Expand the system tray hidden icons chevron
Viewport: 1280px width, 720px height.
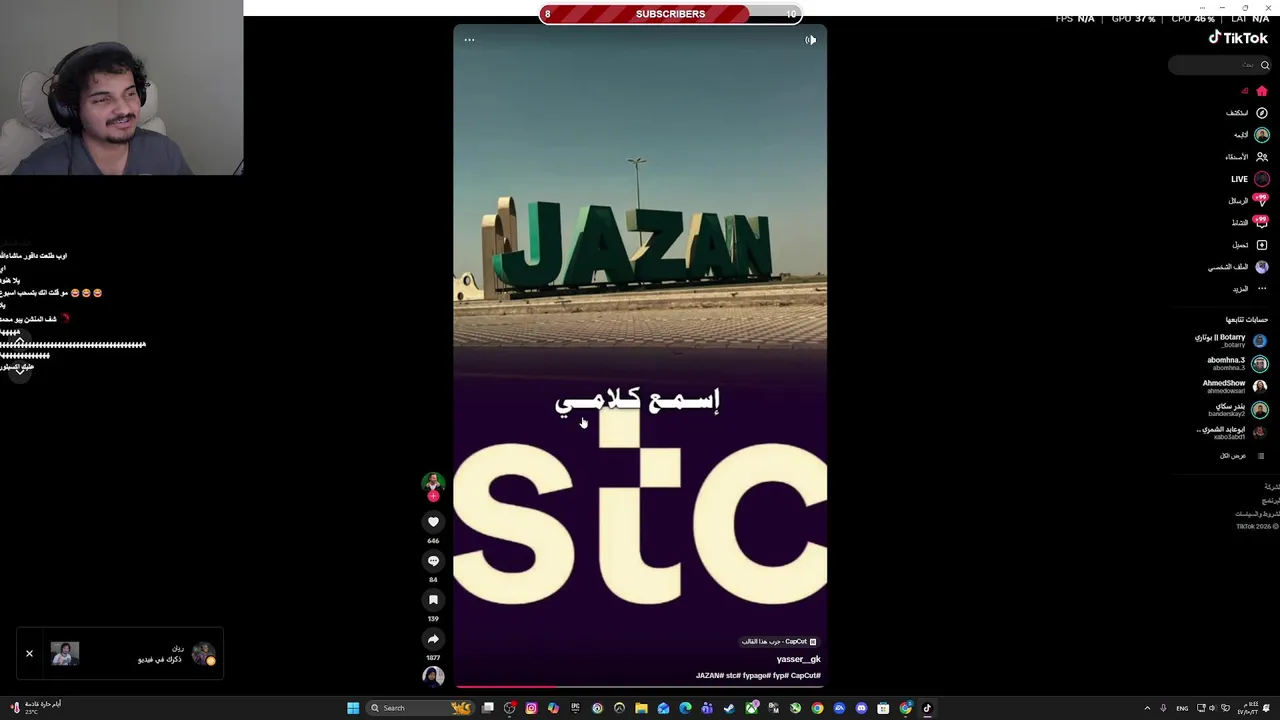1147,708
